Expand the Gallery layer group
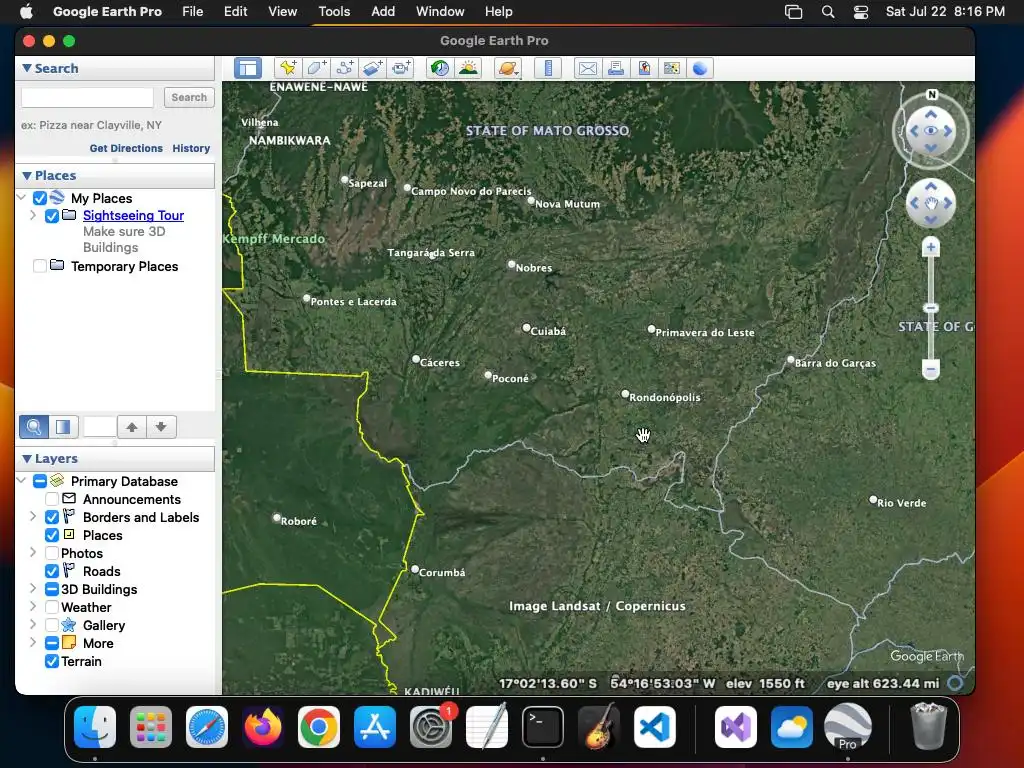 33,624
